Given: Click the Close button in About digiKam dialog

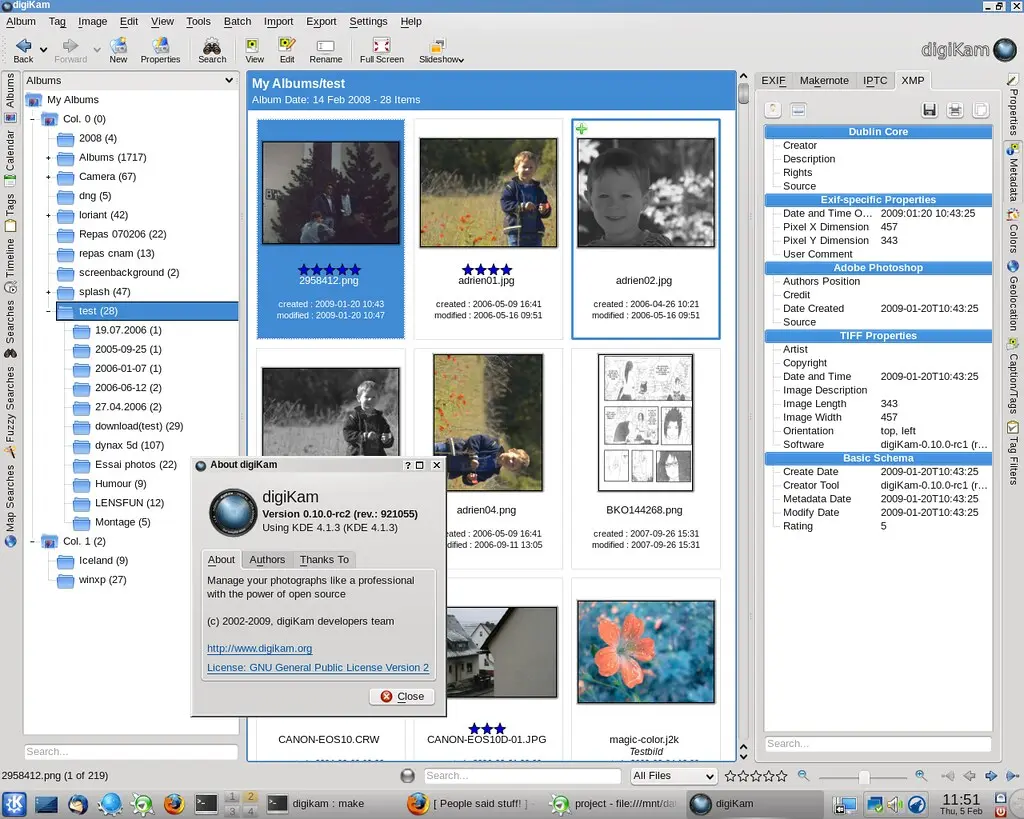Looking at the screenshot, I should click(401, 696).
